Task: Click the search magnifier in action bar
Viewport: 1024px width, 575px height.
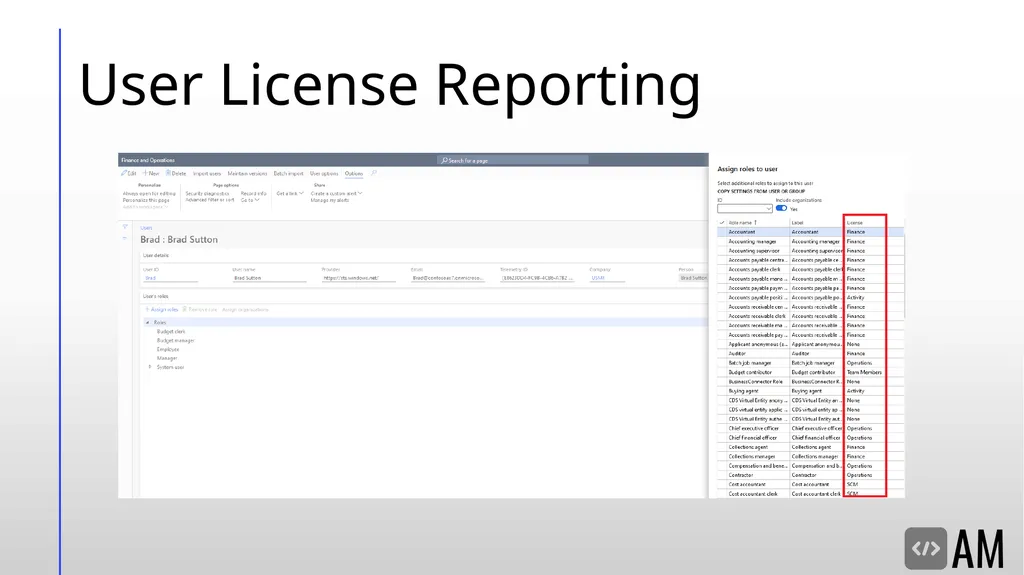Action: [374, 174]
